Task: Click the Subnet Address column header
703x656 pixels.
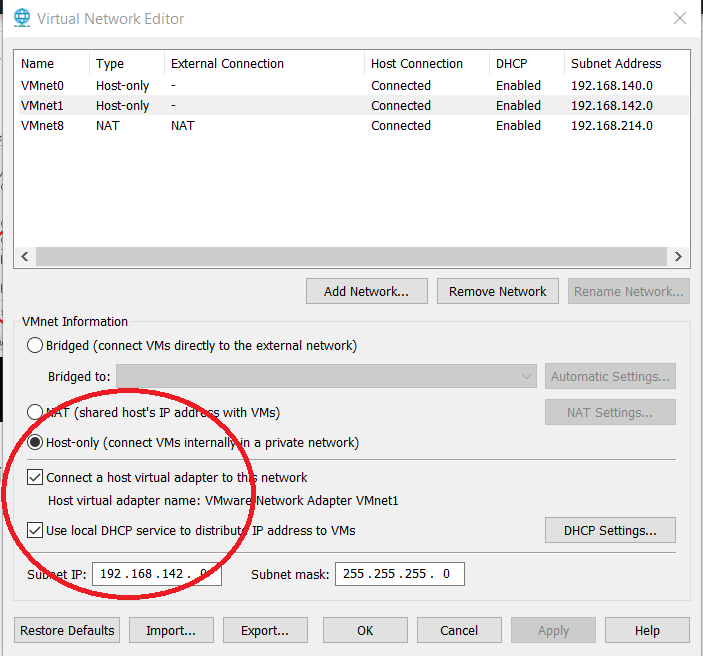Action: pyautogui.click(x=616, y=64)
